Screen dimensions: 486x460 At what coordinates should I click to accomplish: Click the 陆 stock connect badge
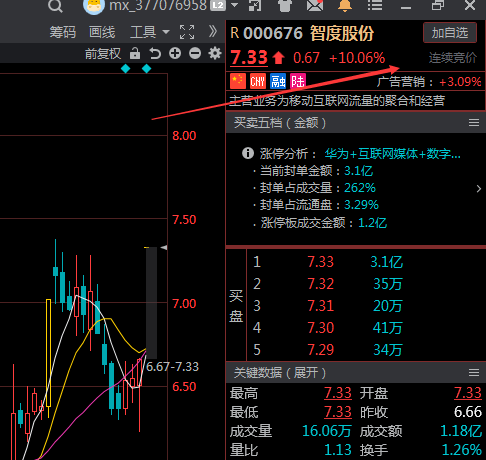click(x=298, y=81)
